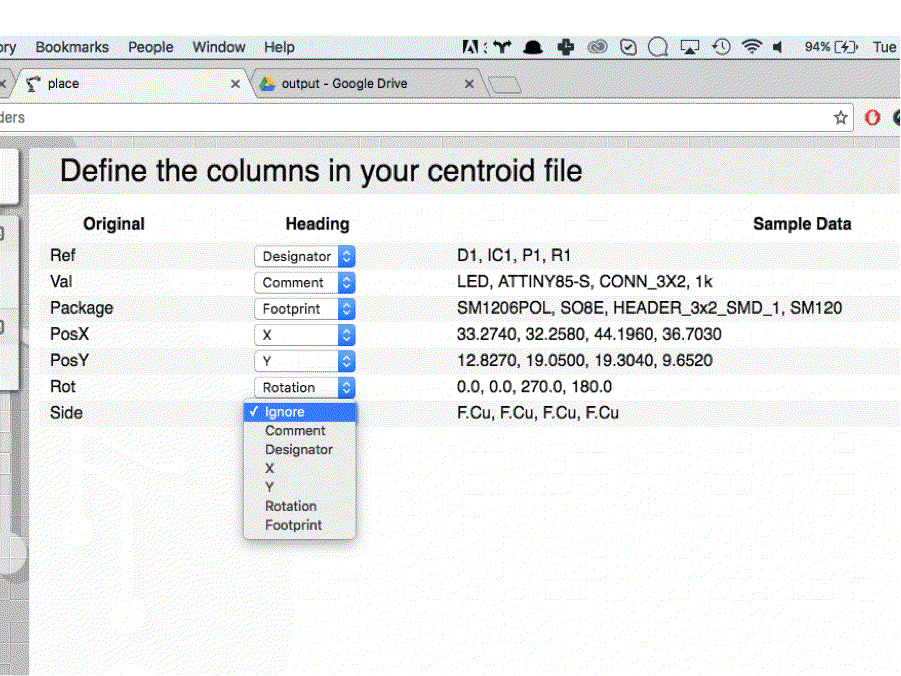Open the X heading dropdown for PosX
This screenshot has width=901, height=676.
pos(304,335)
